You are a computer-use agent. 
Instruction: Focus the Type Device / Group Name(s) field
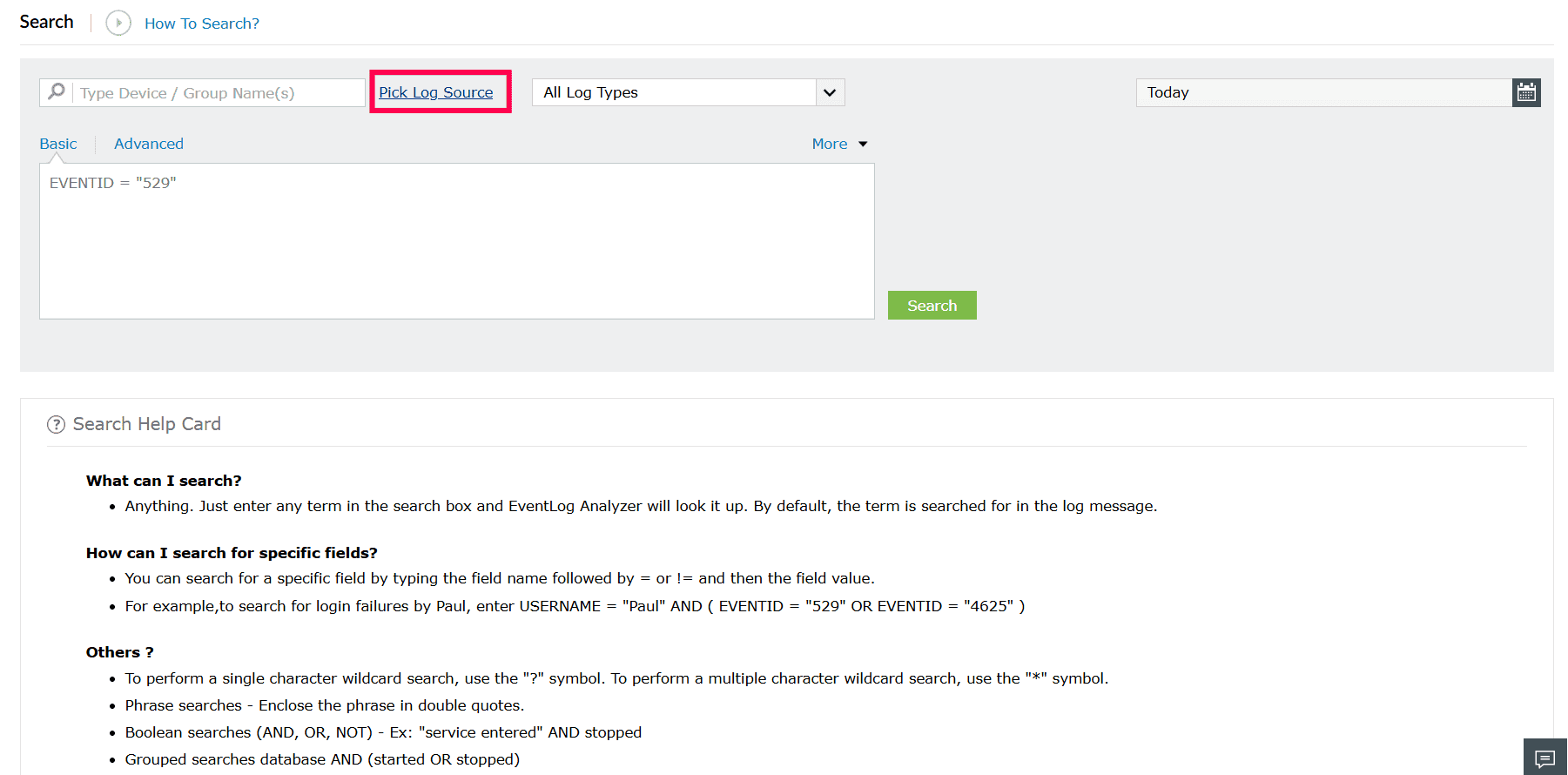tap(202, 92)
